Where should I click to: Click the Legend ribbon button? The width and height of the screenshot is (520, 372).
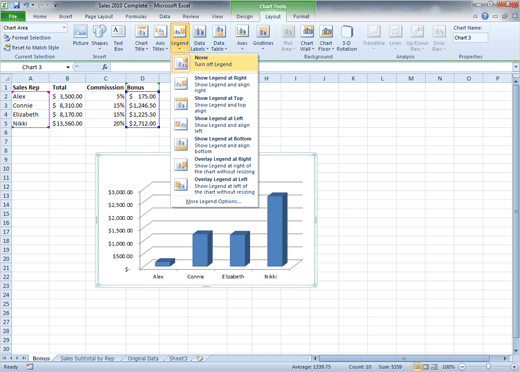[x=180, y=37]
